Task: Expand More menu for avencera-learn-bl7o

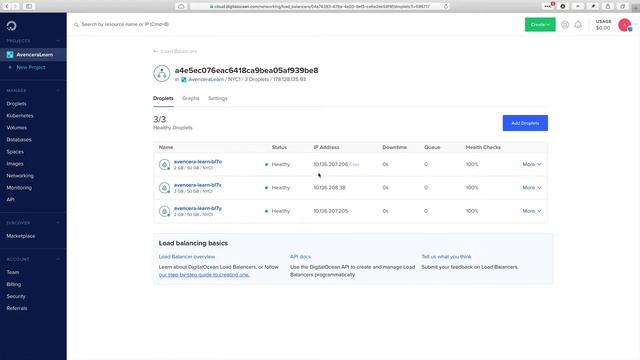Action: click(x=532, y=164)
